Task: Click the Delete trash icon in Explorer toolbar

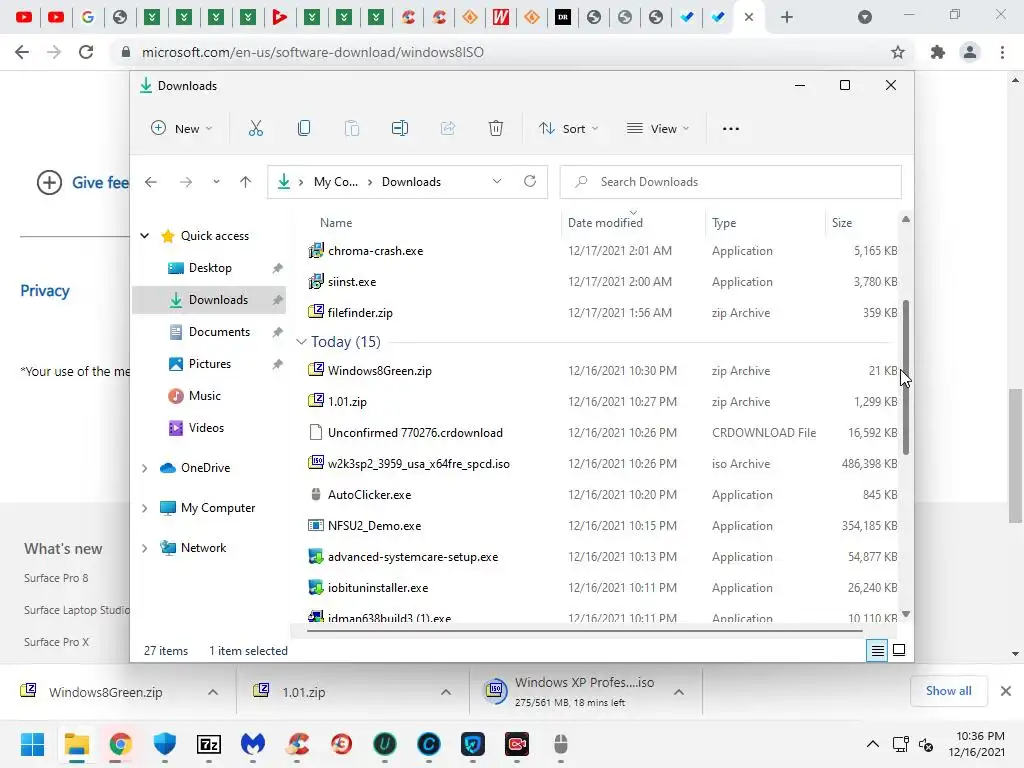Action: [496, 129]
